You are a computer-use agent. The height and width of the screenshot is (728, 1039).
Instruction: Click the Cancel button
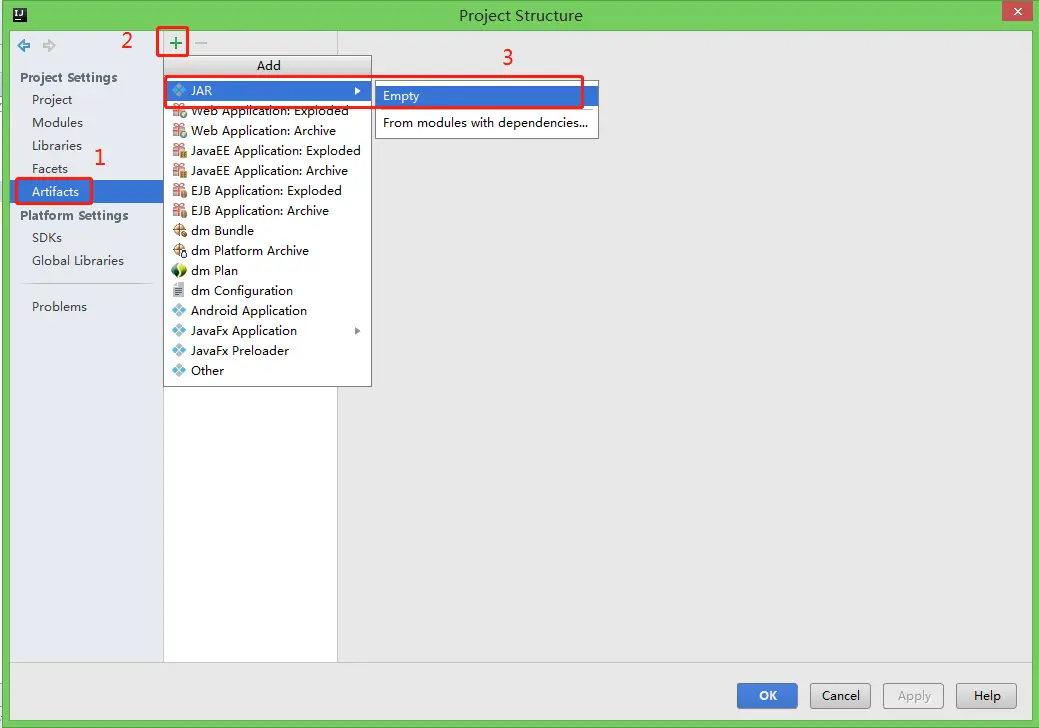click(840, 696)
